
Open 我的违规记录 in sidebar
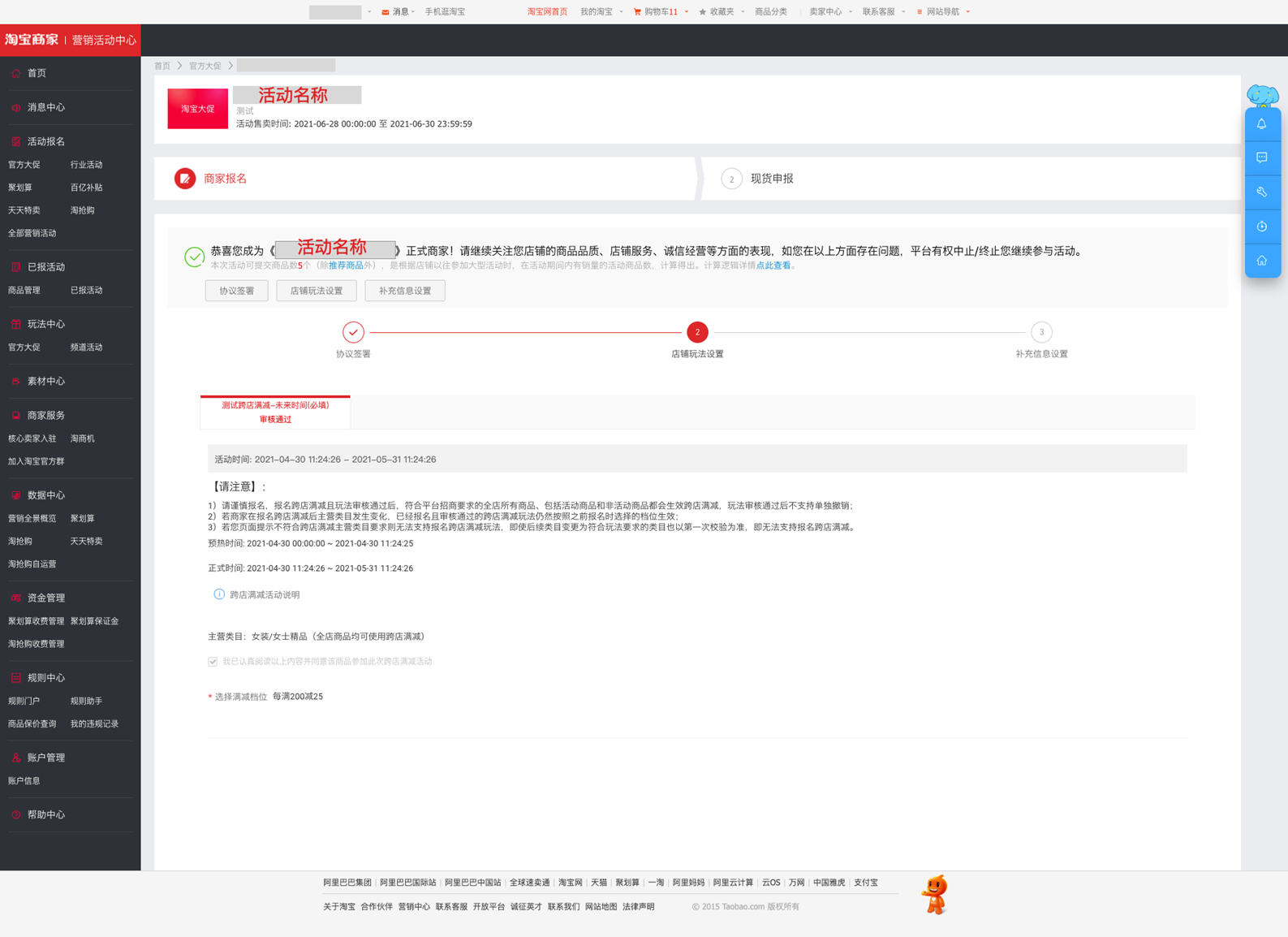[x=94, y=724]
